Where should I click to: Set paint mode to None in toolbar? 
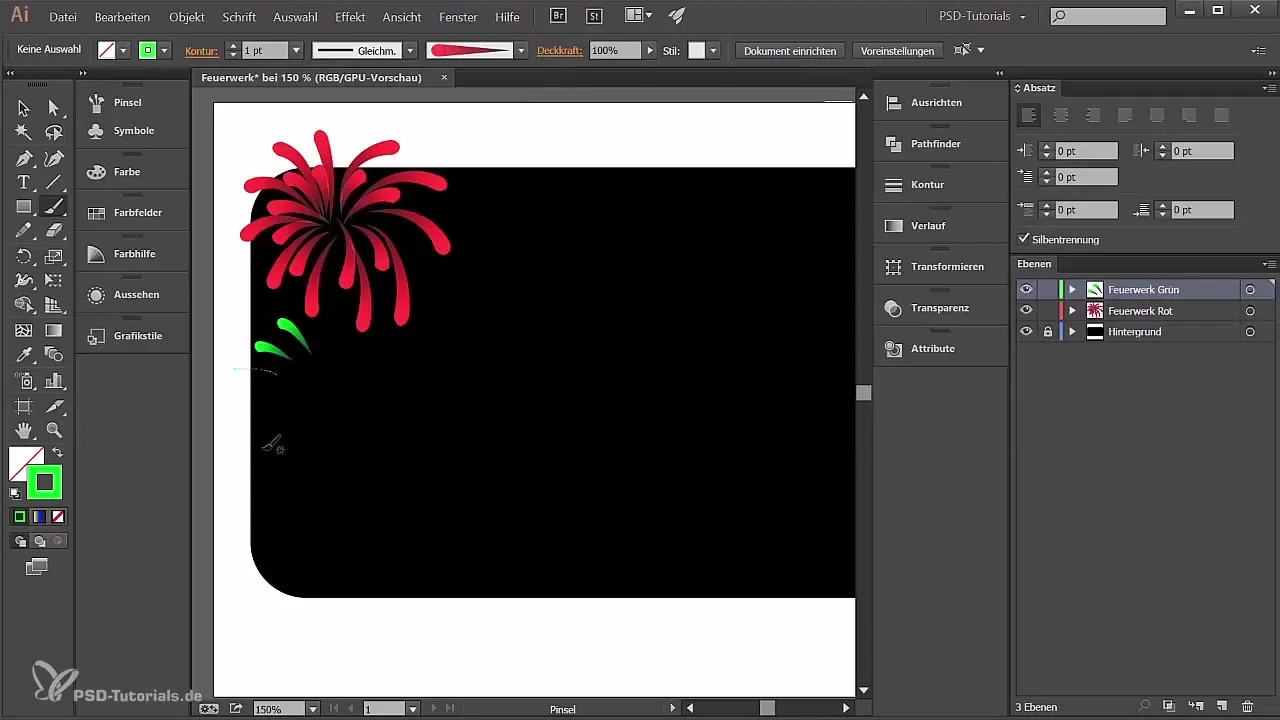[58, 517]
